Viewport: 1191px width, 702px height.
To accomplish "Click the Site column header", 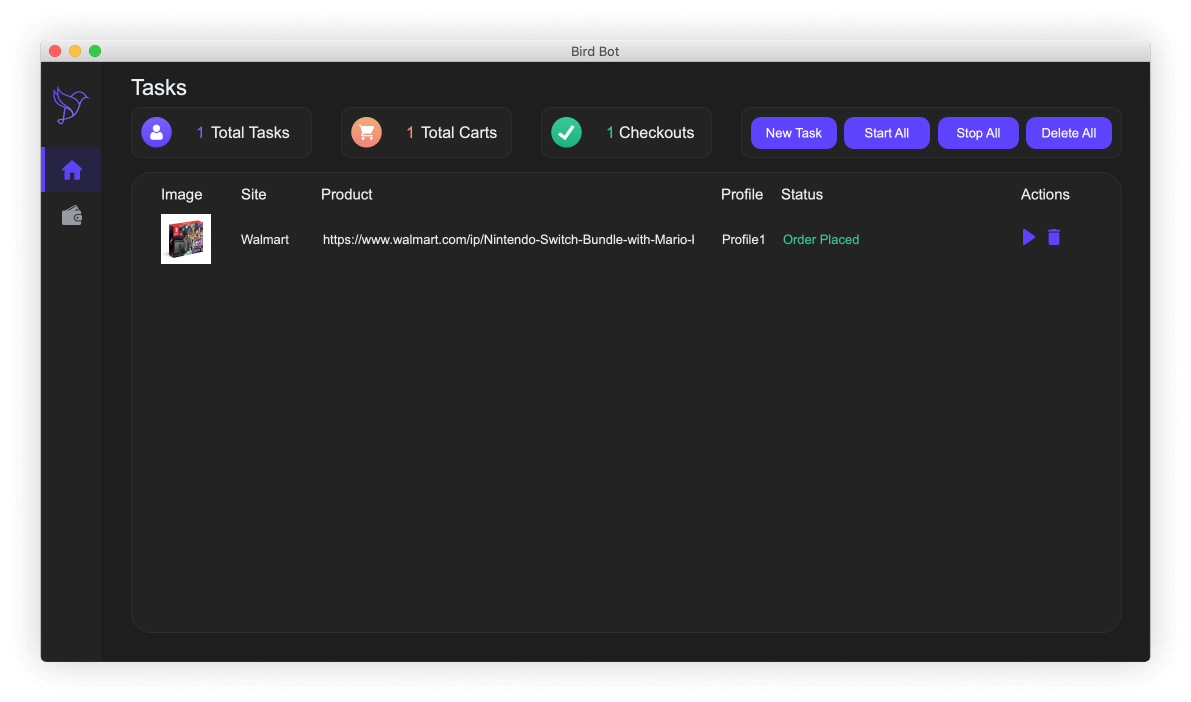I will [254, 194].
